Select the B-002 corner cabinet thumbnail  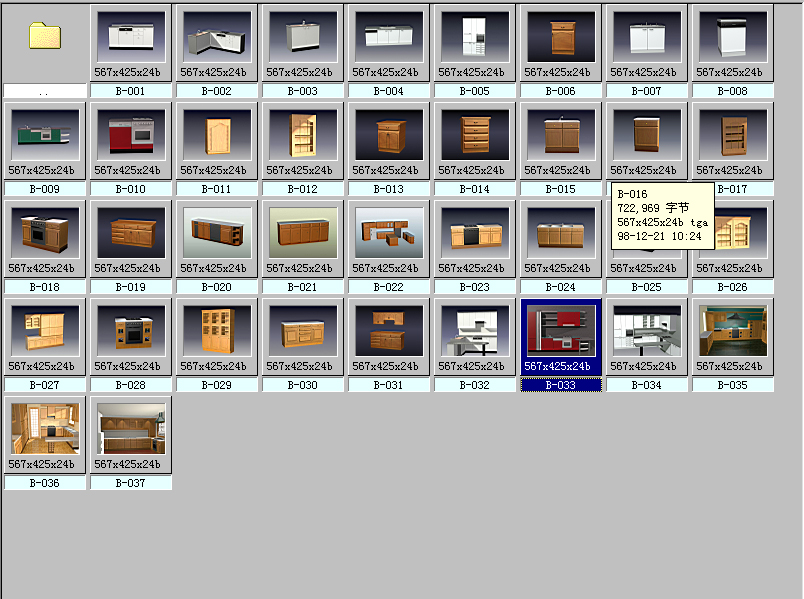[217, 37]
